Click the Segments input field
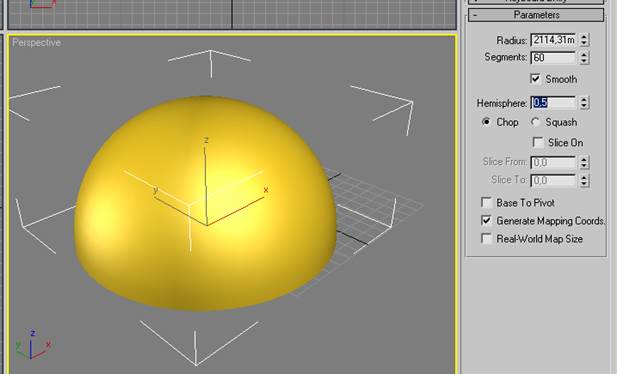Image resolution: width=617 pixels, height=374 pixels. click(553, 57)
